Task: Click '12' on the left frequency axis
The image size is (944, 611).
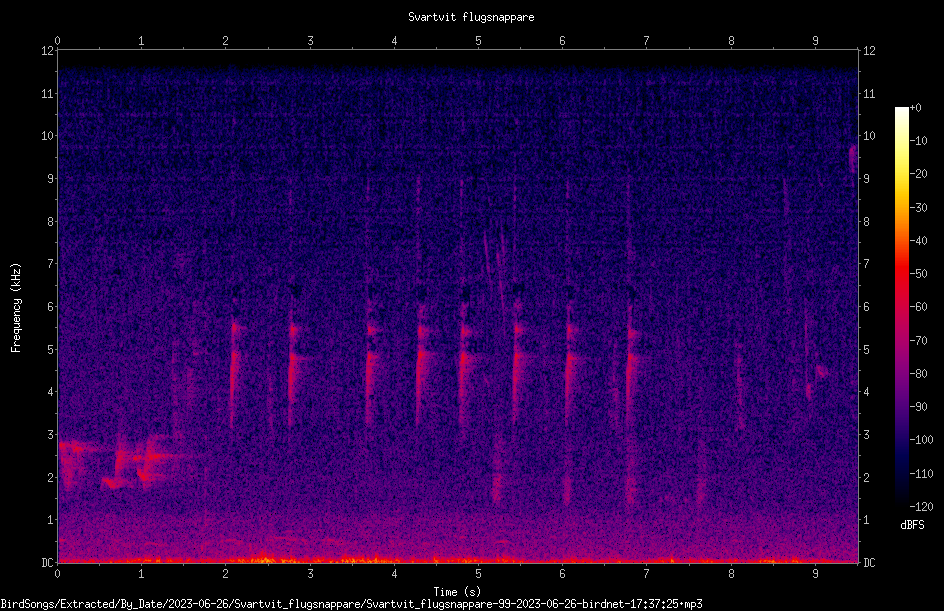Action: (x=47, y=51)
